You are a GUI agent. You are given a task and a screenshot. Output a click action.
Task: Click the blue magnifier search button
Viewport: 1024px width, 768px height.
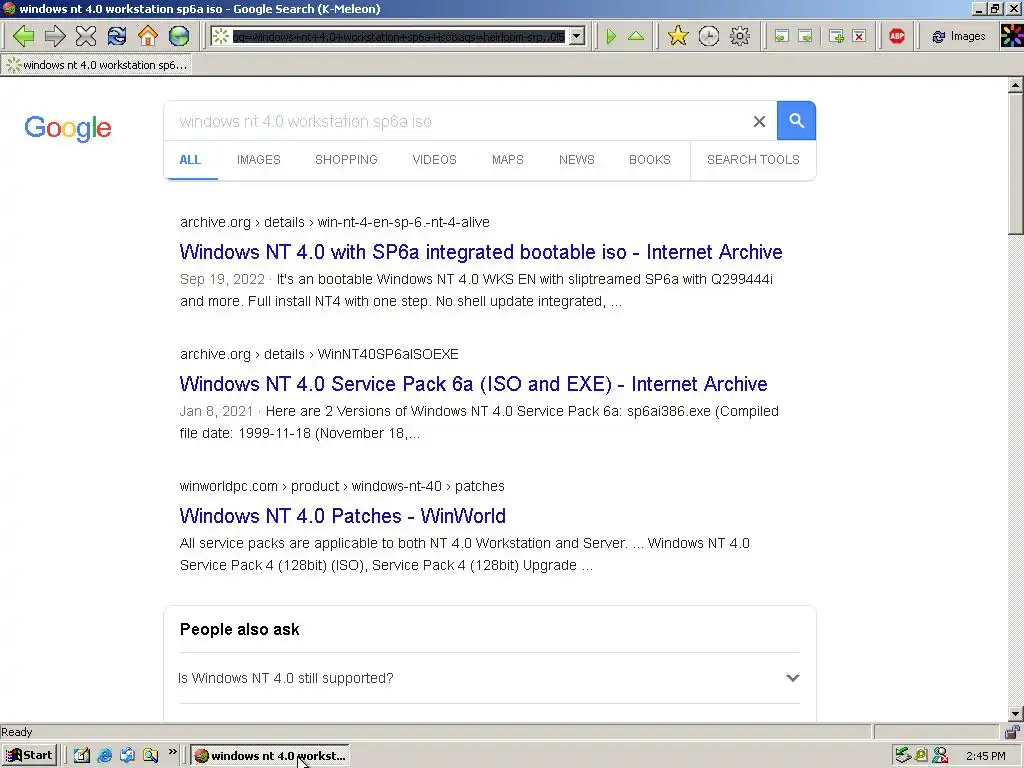coord(796,121)
